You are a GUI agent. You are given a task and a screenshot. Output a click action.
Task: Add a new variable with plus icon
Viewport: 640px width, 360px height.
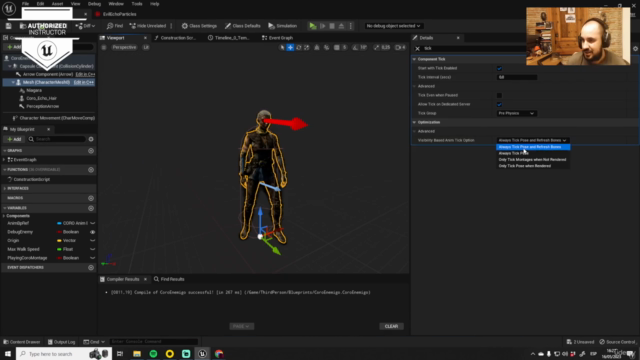click(x=91, y=208)
